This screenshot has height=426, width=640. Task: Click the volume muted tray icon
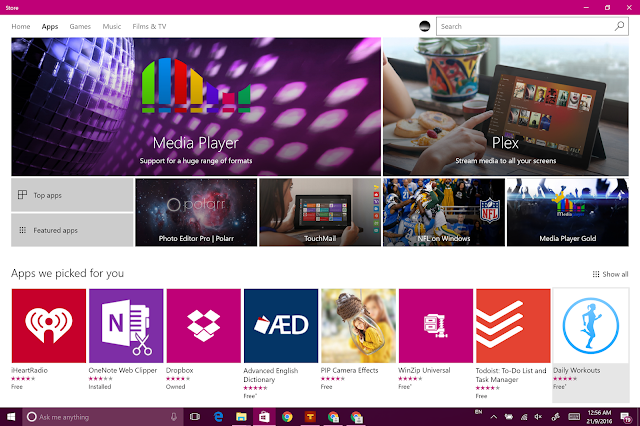point(538,417)
